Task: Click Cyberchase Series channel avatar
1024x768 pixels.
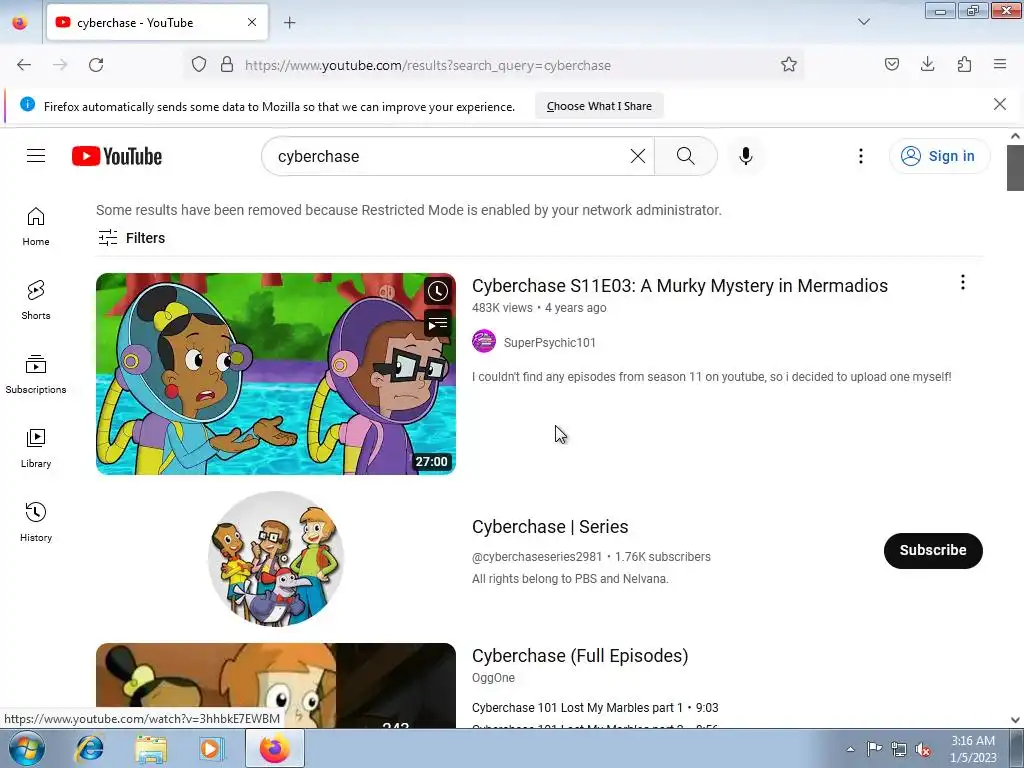Action: (x=276, y=558)
